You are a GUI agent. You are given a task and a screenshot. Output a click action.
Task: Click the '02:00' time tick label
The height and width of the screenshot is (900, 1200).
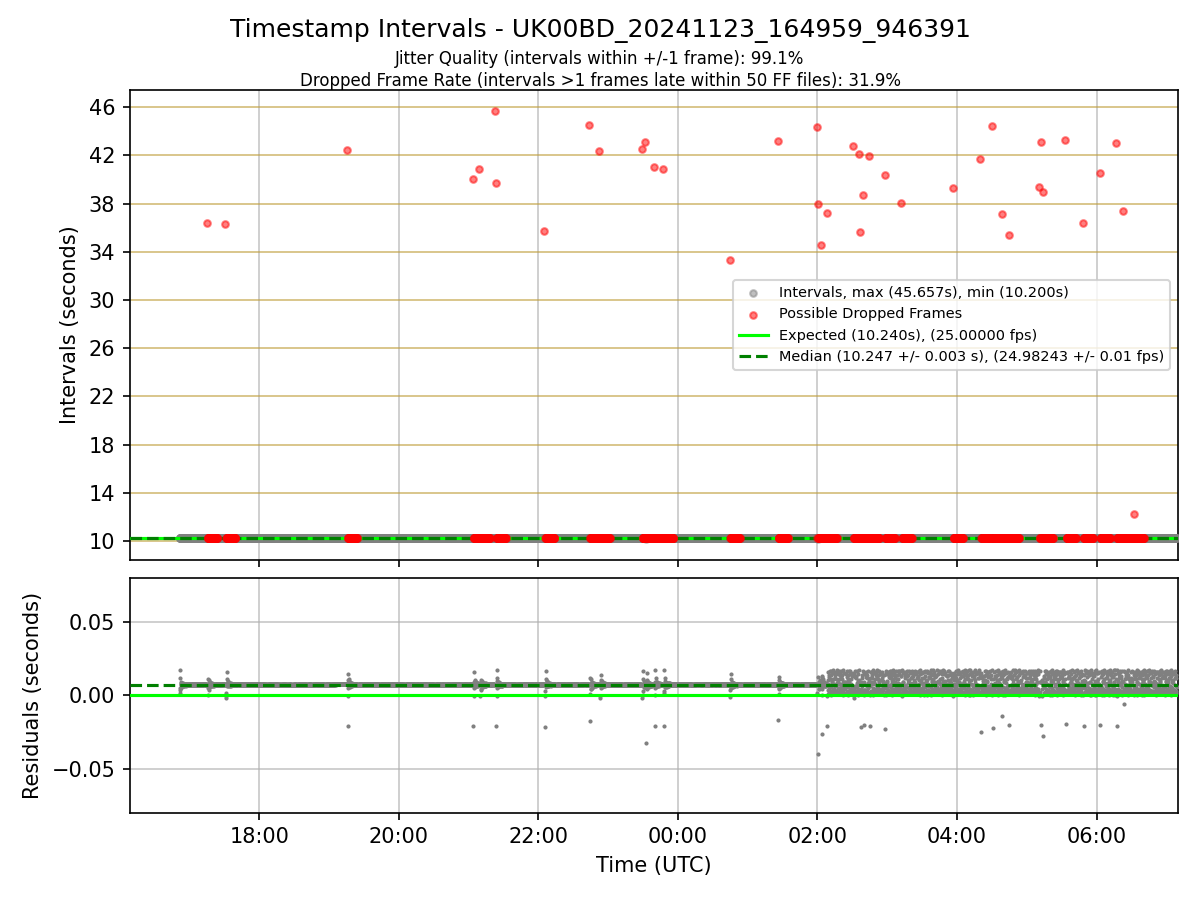tap(817, 836)
